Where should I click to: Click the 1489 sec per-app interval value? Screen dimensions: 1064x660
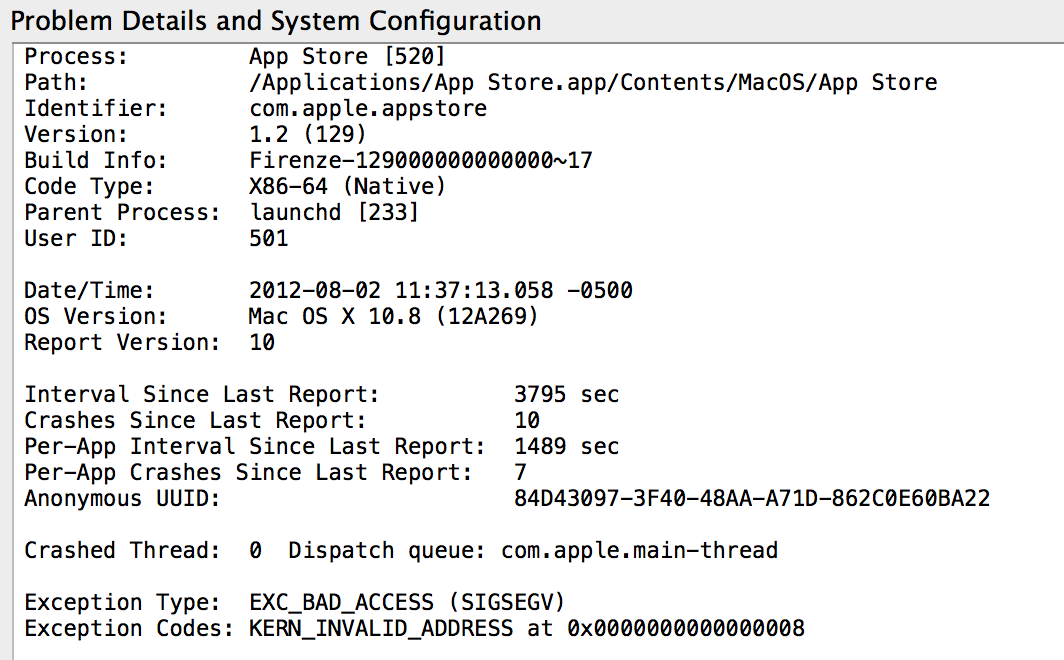coord(567,446)
